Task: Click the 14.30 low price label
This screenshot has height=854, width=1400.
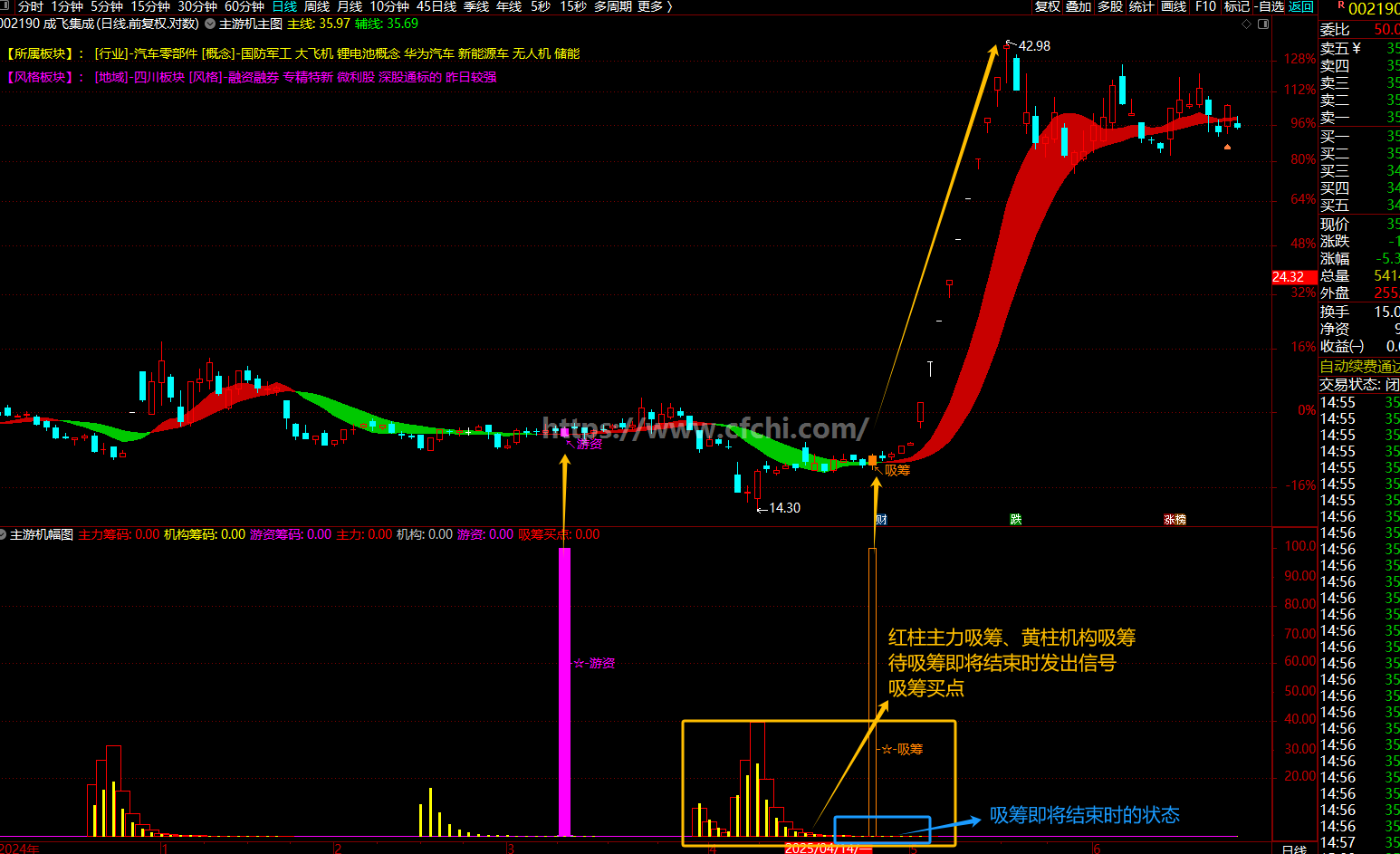Action: click(x=784, y=508)
